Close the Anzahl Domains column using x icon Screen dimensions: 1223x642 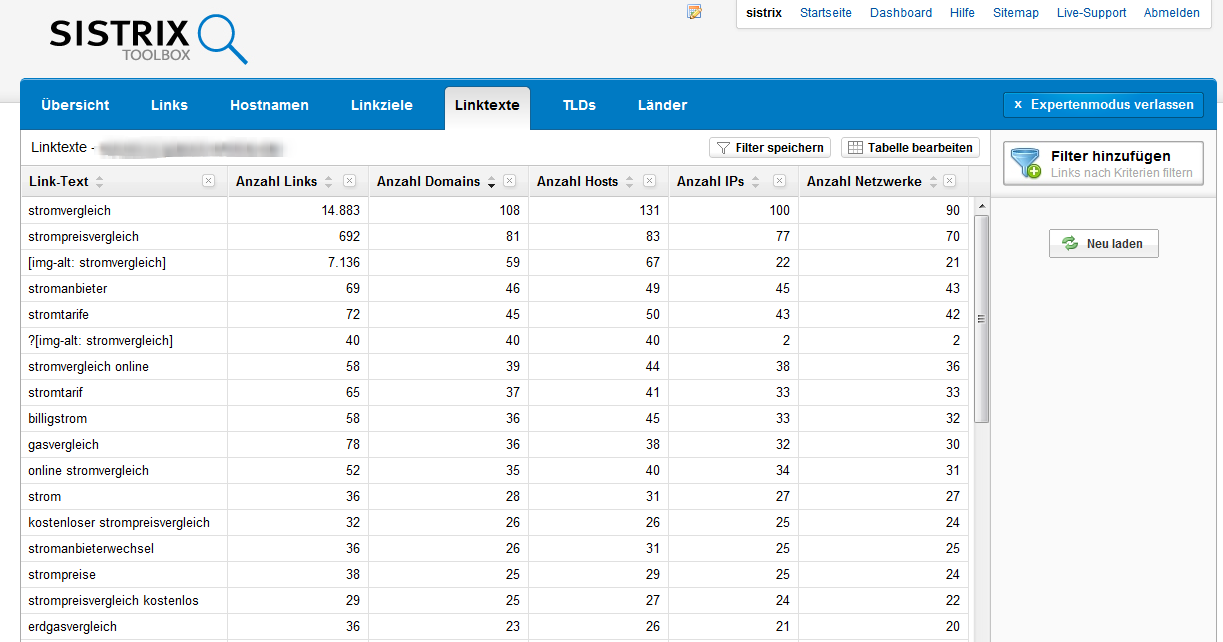[509, 181]
